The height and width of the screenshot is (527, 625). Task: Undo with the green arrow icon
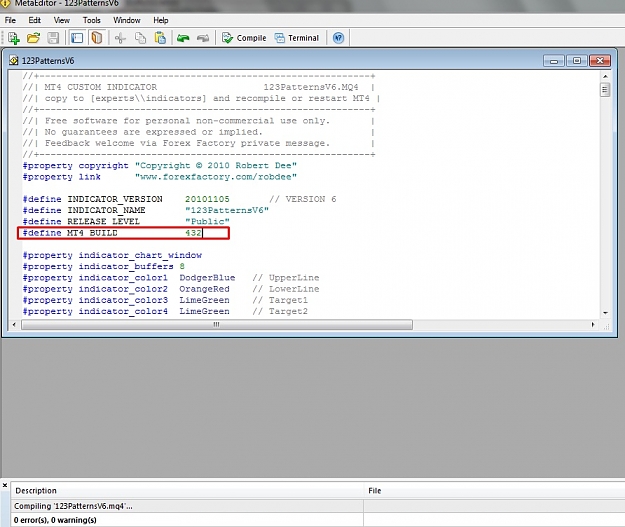pos(183,38)
